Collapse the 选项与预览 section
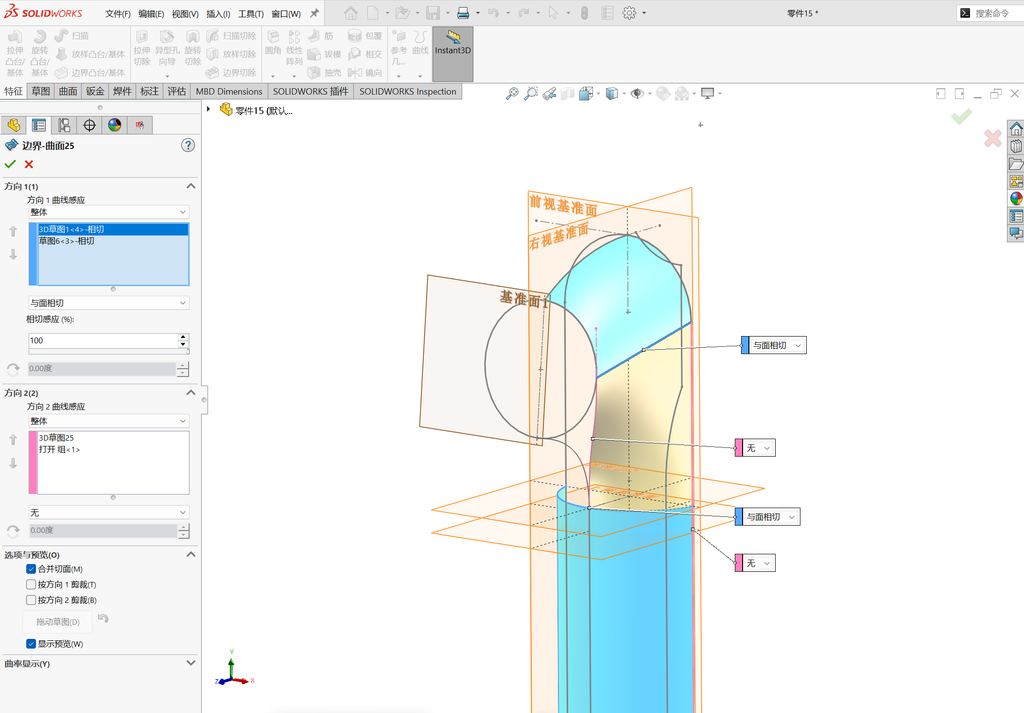1024x713 pixels. pos(191,554)
